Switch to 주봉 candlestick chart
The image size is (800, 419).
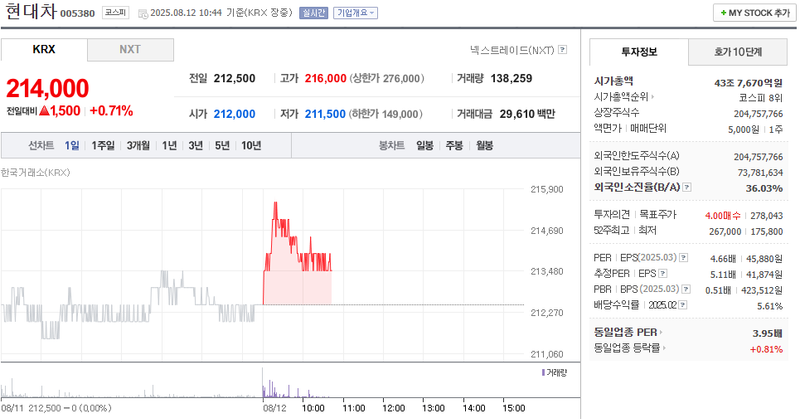point(454,145)
